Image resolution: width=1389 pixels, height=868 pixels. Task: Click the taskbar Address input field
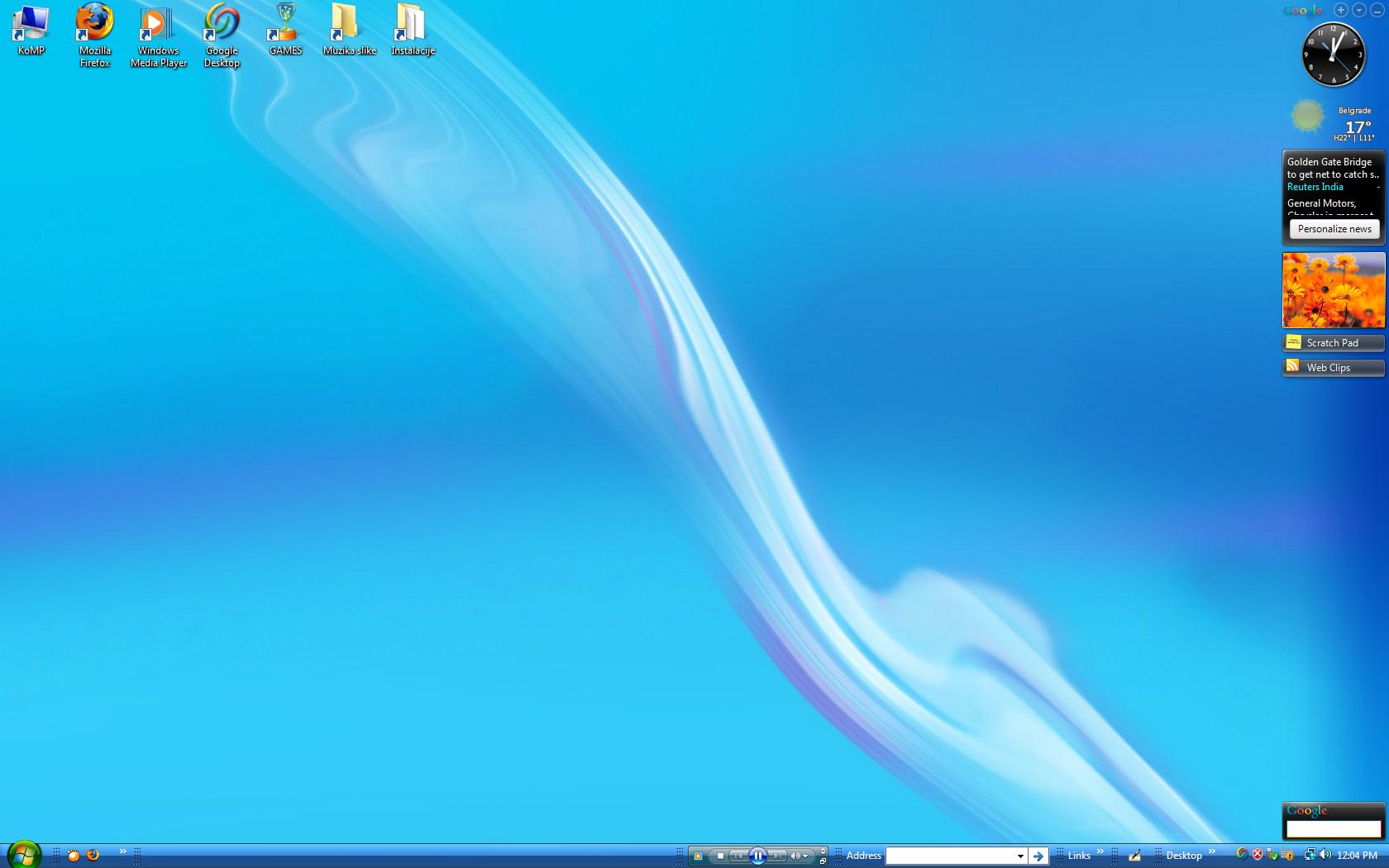(x=950, y=856)
